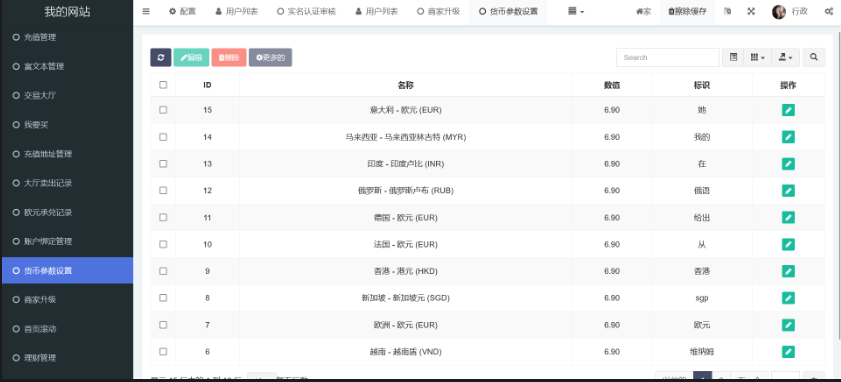Open the export data dropdown

pyautogui.click(x=785, y=57)
